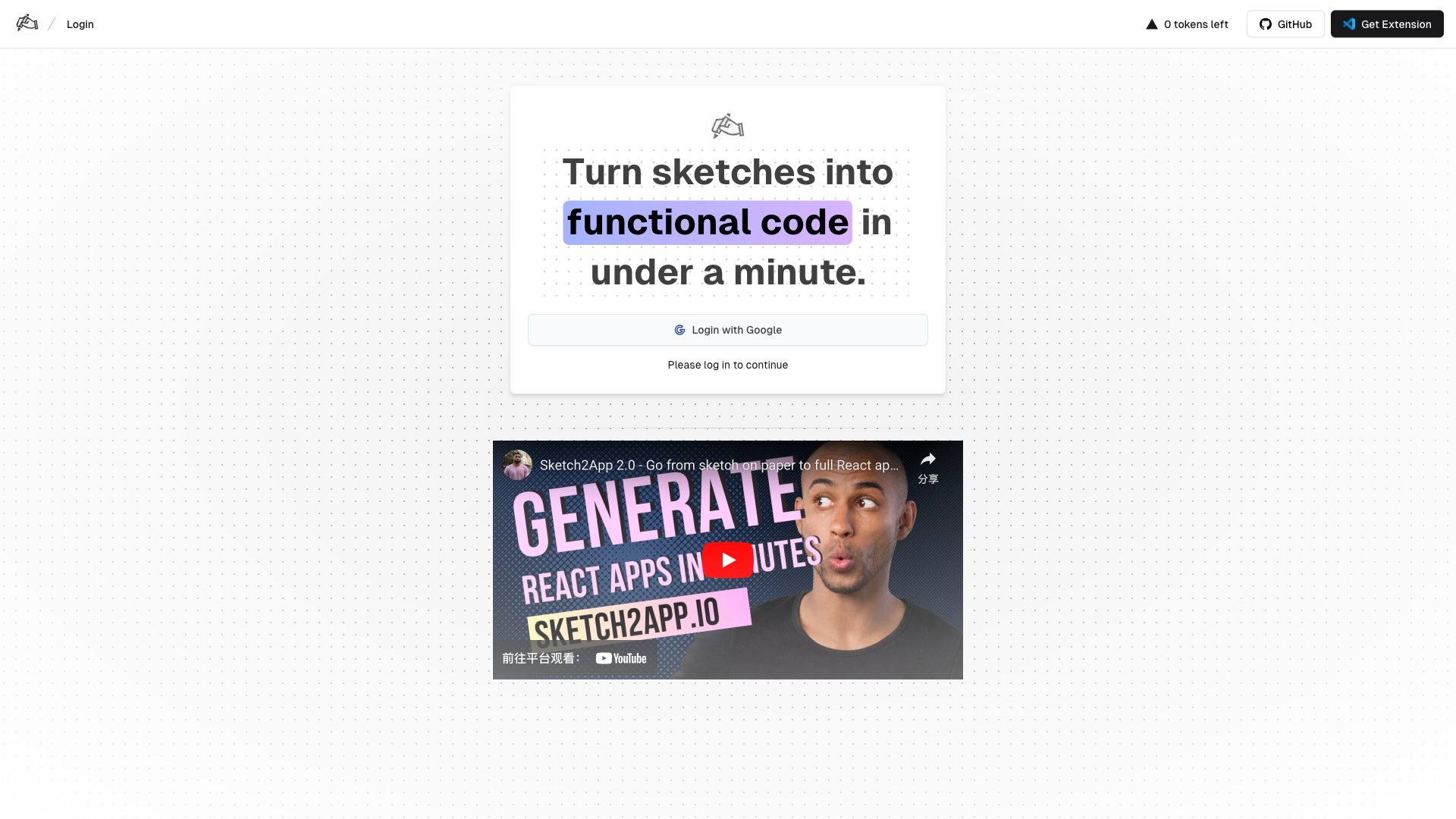Click the YouTube play button on video
Image resolution: width=1456 pixels, height=819 pixels.
[728, 560]
